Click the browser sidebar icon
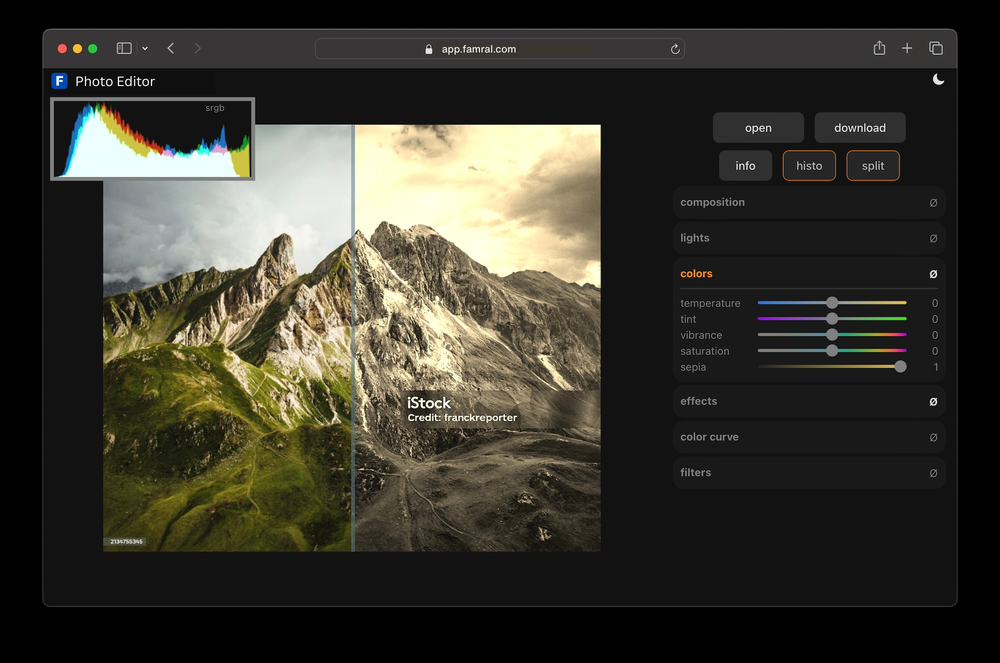Screen dimensions: 1000x663 [x=124, y=47]
